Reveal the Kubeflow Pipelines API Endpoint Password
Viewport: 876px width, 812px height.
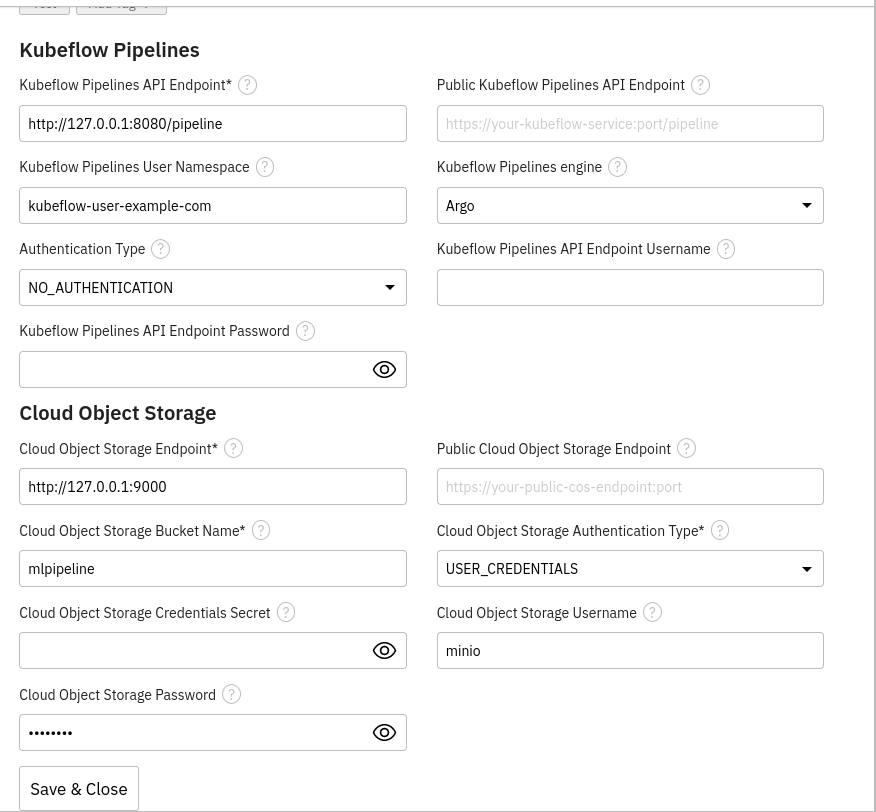[384, 370]
